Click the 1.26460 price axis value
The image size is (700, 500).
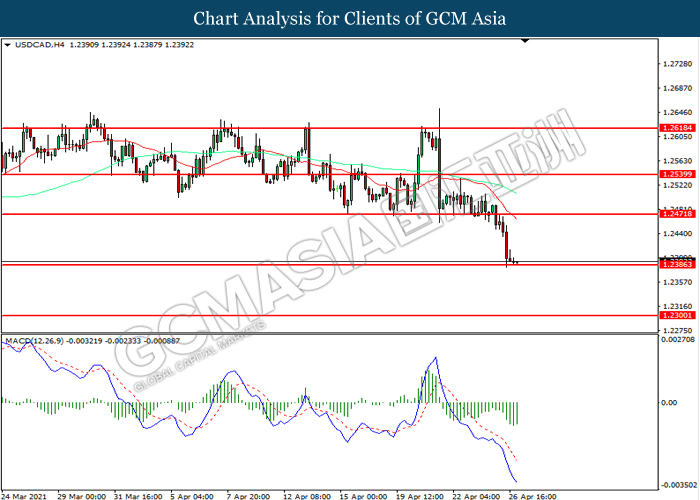678,112
